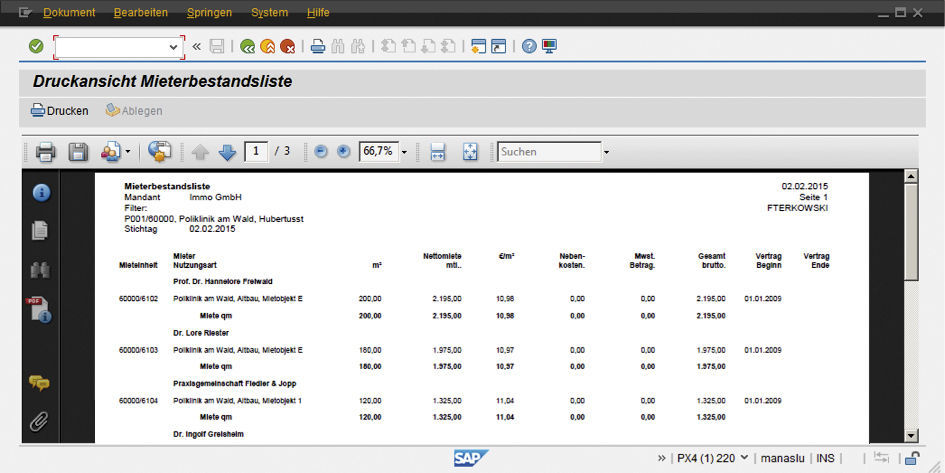Expand the PX4 system info dropdown
Screen dimensions: 945x473
743,458
